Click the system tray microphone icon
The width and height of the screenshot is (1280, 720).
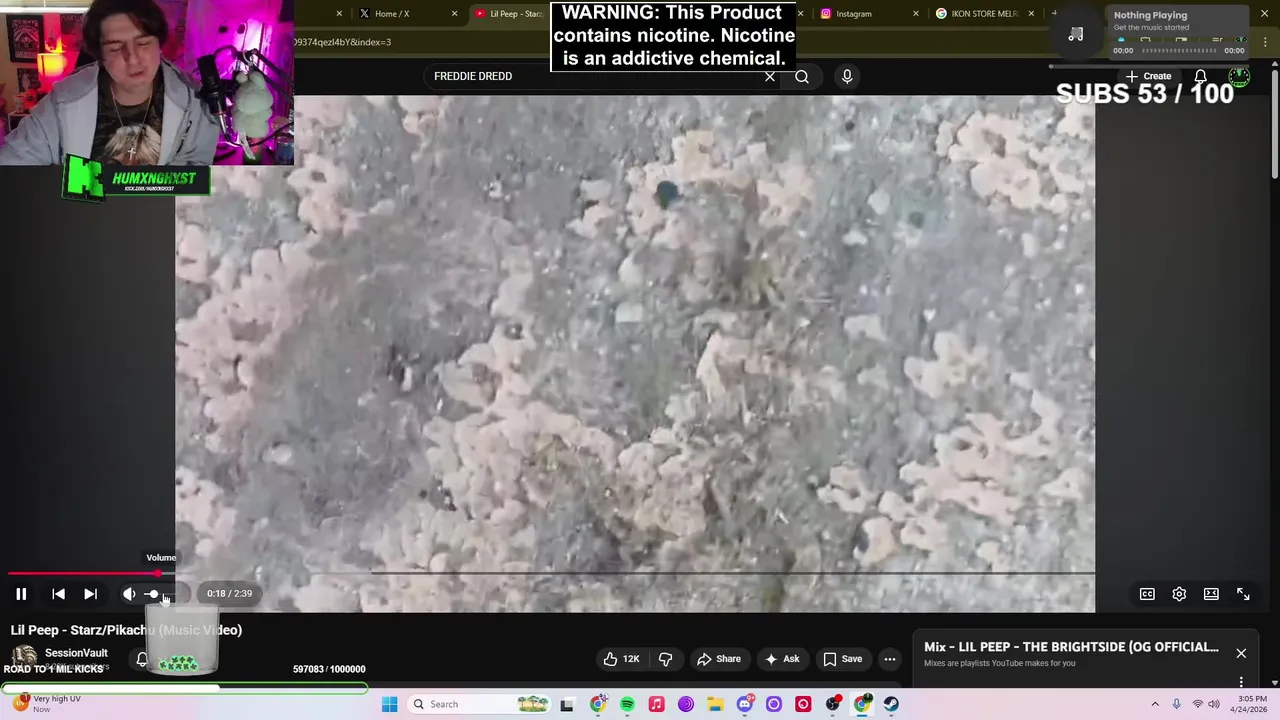click(1176, 704)
